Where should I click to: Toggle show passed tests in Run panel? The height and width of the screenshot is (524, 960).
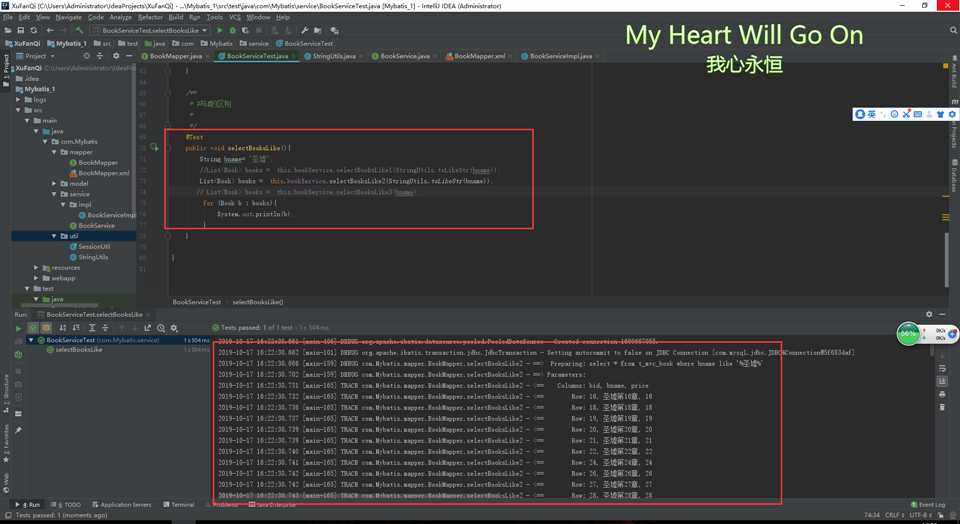pyautogui.click(x=33, y=328)
